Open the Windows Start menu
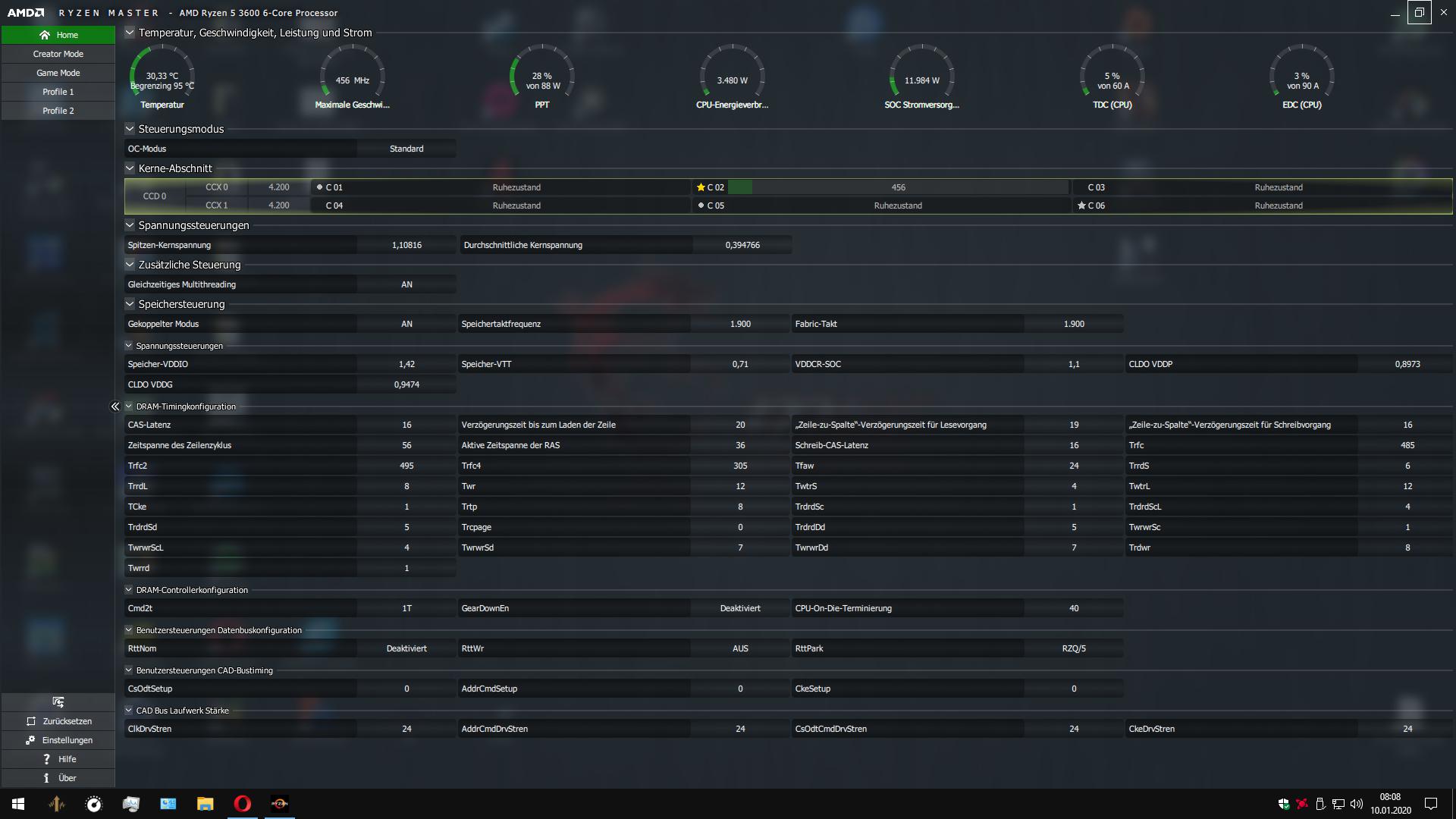This screenshot has height=819, width=1456. click(x=18, y=804)
